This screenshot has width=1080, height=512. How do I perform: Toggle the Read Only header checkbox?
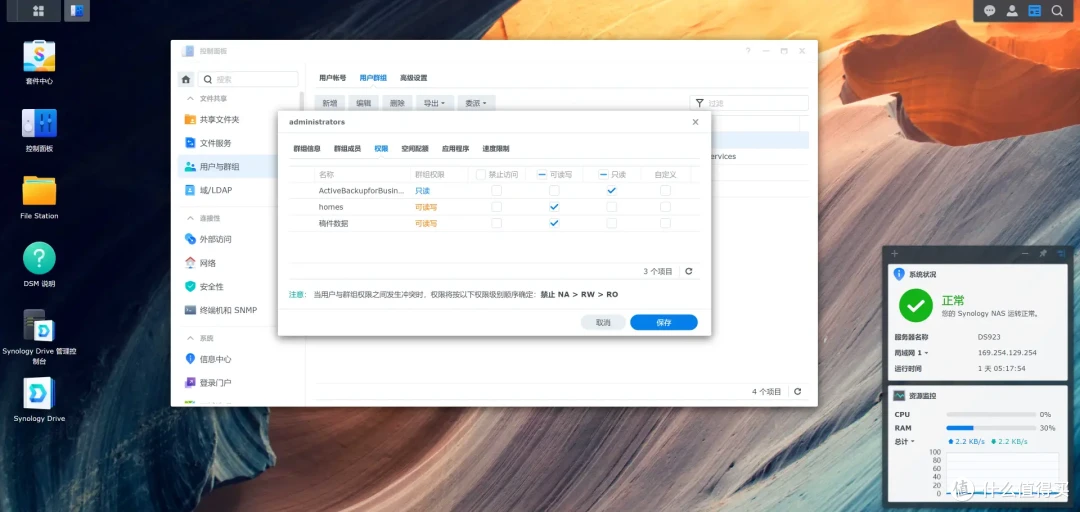pyautogui.click(x=603, y=174)
